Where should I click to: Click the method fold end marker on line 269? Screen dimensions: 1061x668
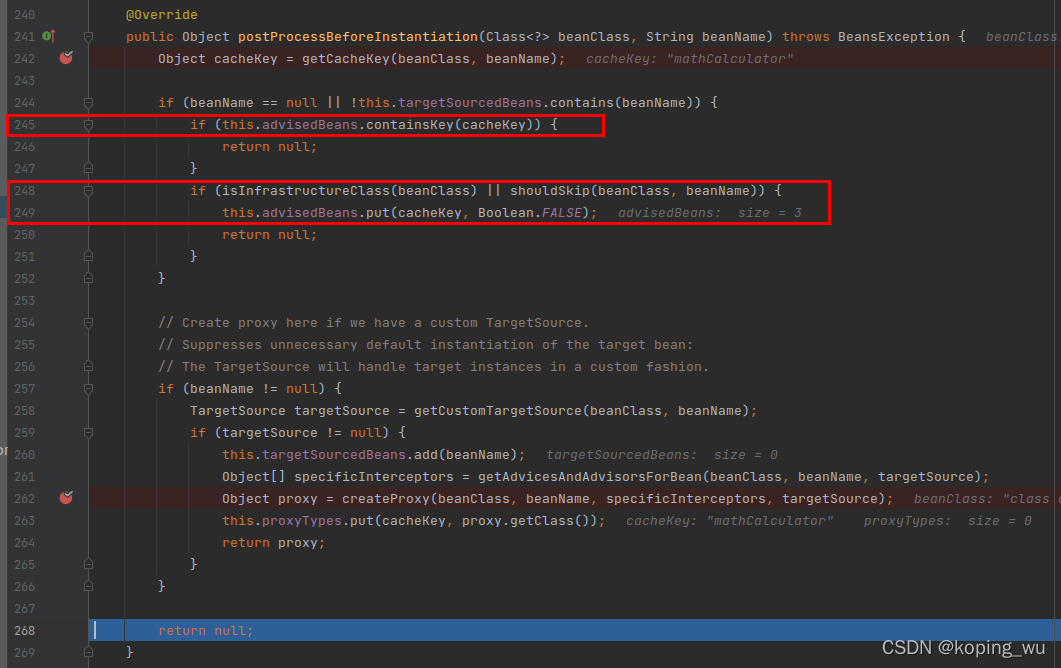click(88, 652)
